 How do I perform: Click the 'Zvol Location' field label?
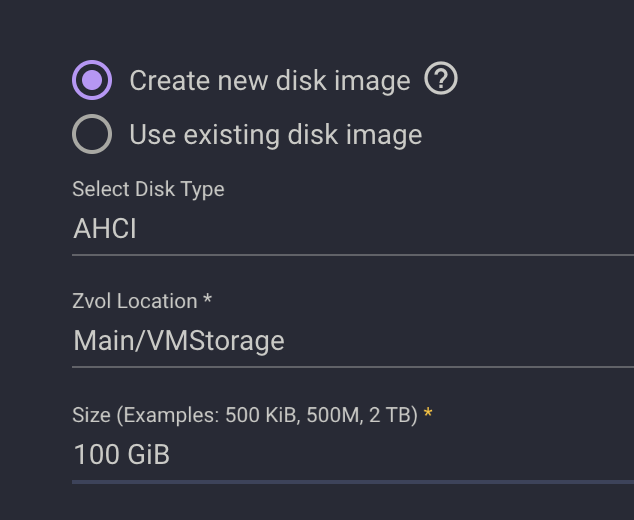click(x=135, y=301)
